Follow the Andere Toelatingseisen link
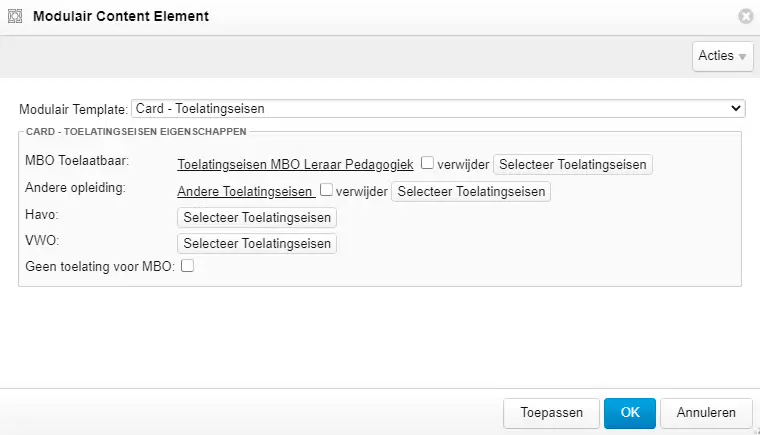 click(x=246, y=191)
